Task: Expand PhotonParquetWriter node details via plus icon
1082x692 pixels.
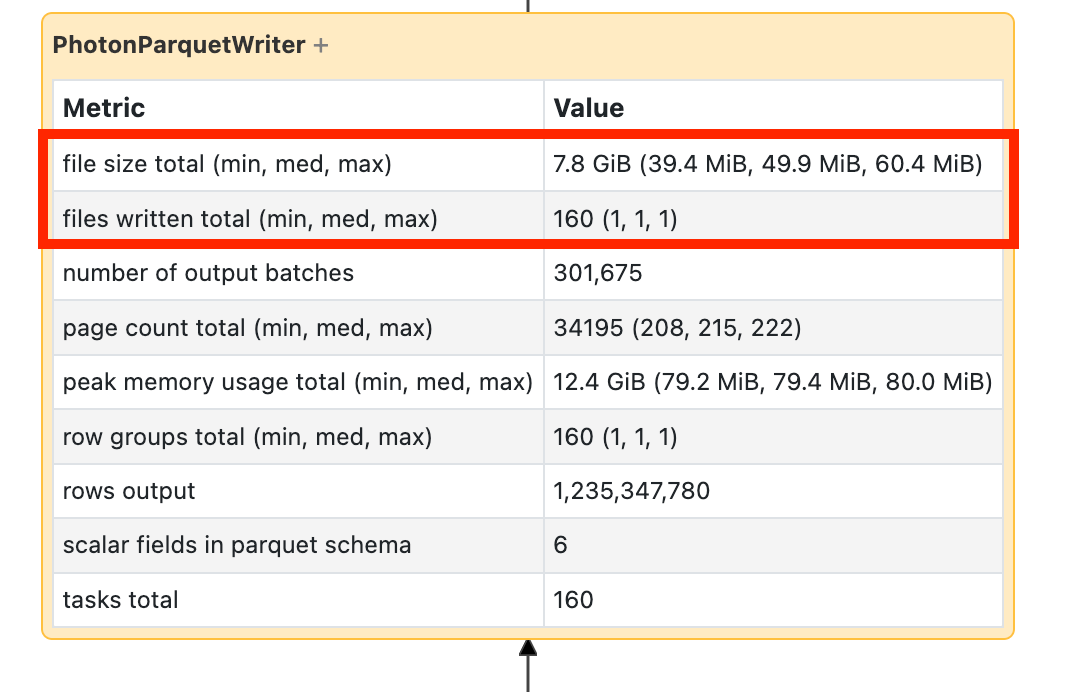Action: [320, 44]
